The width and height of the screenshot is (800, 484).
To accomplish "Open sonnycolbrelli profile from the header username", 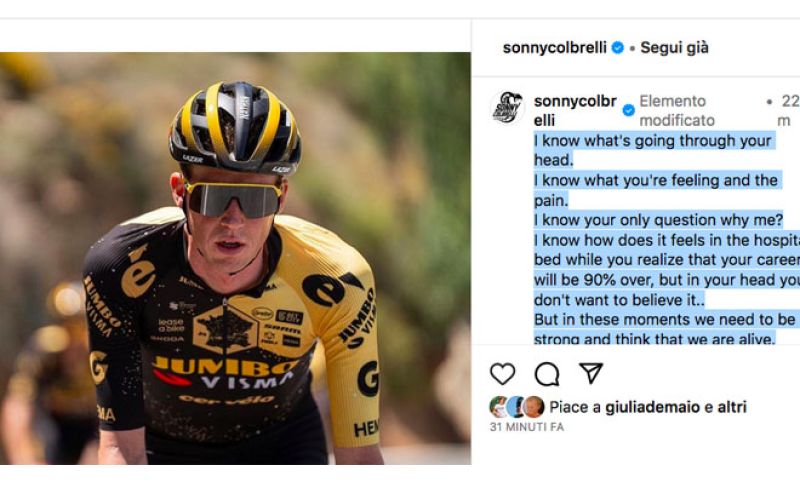I will click(556, 48).
